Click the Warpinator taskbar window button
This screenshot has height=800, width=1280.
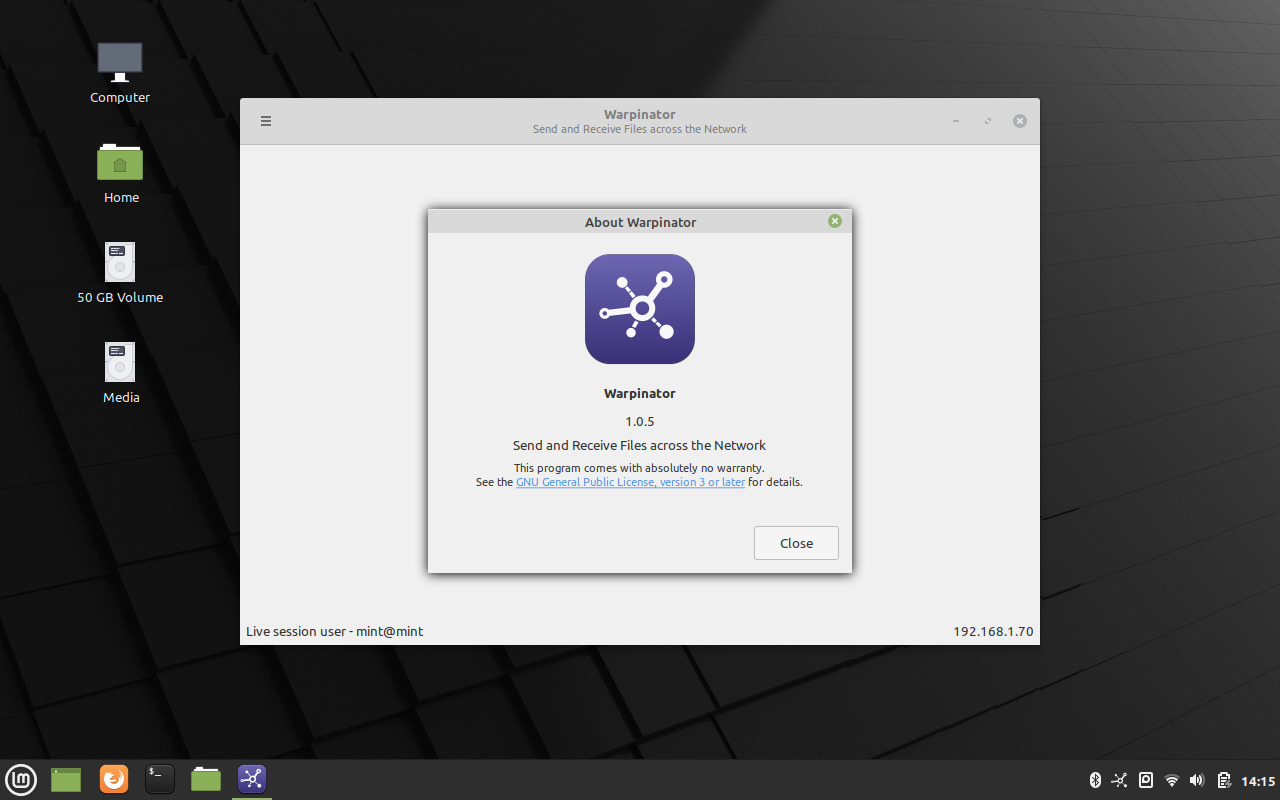tap(252, 779)
